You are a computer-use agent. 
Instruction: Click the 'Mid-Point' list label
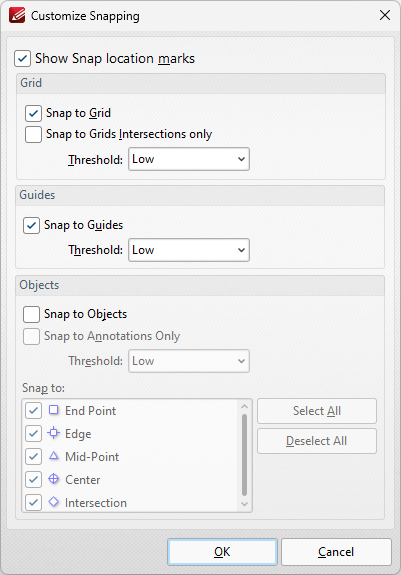[x=92, y=457]
